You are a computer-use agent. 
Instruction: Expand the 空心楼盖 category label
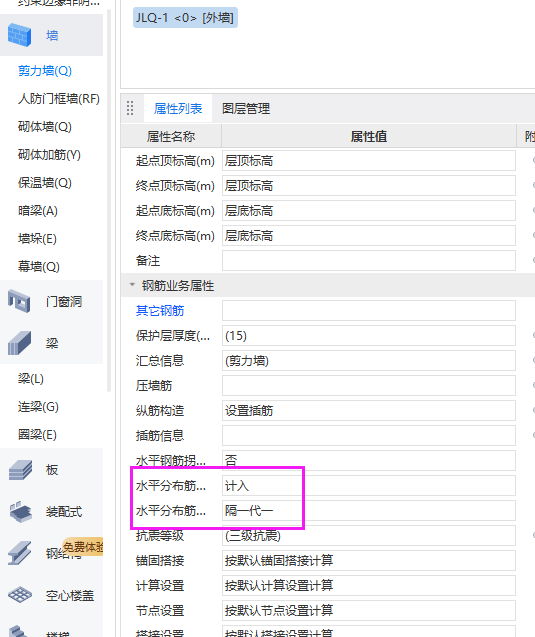tap(70, 596)
